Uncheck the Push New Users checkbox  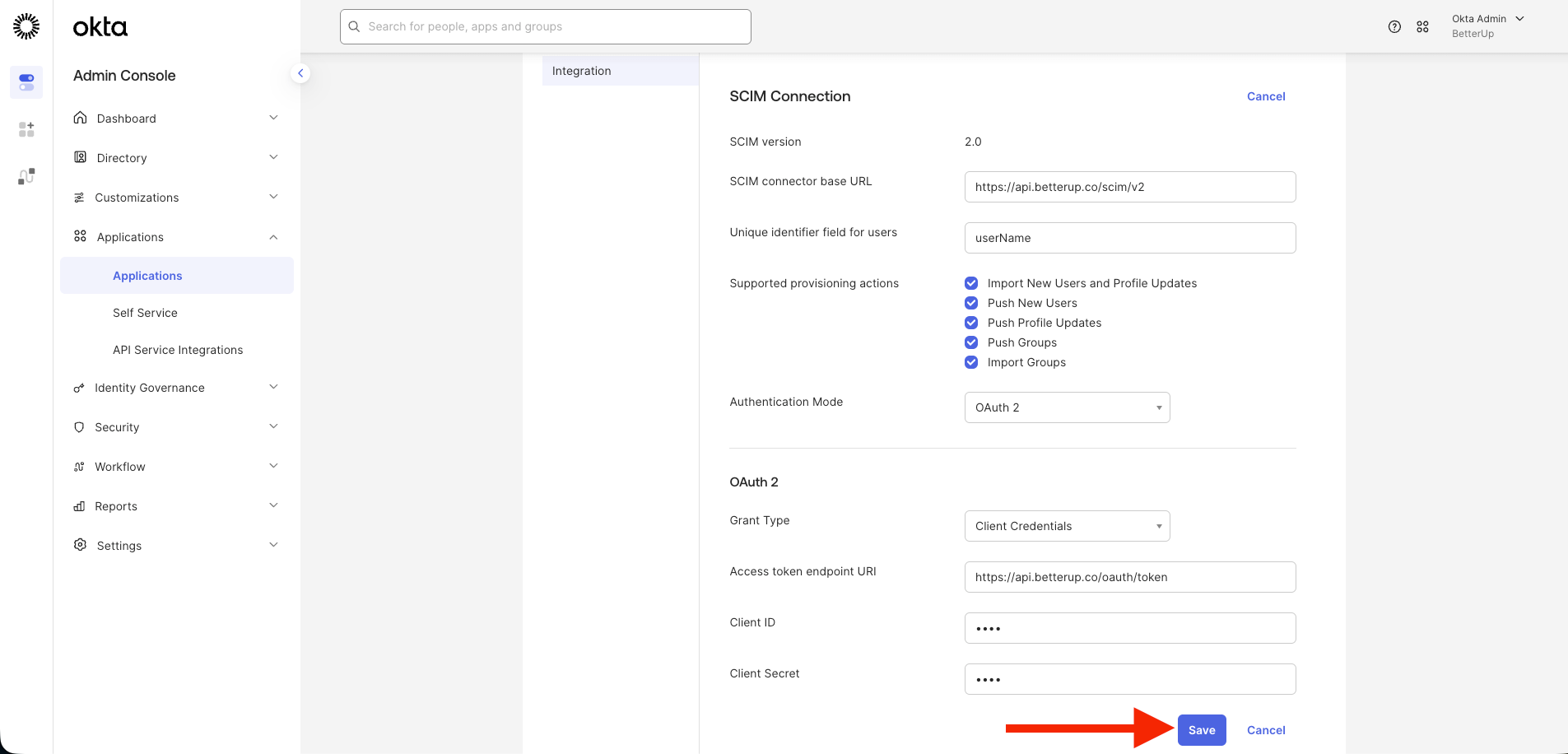(971, 303)
